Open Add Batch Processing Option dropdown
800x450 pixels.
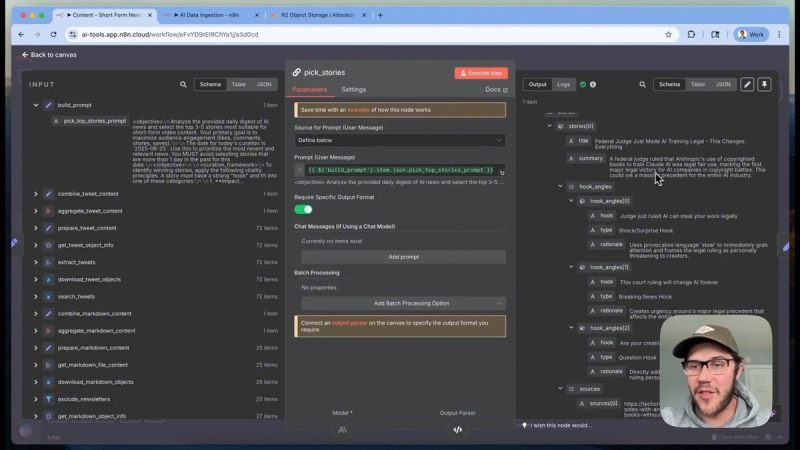(404, 303)
